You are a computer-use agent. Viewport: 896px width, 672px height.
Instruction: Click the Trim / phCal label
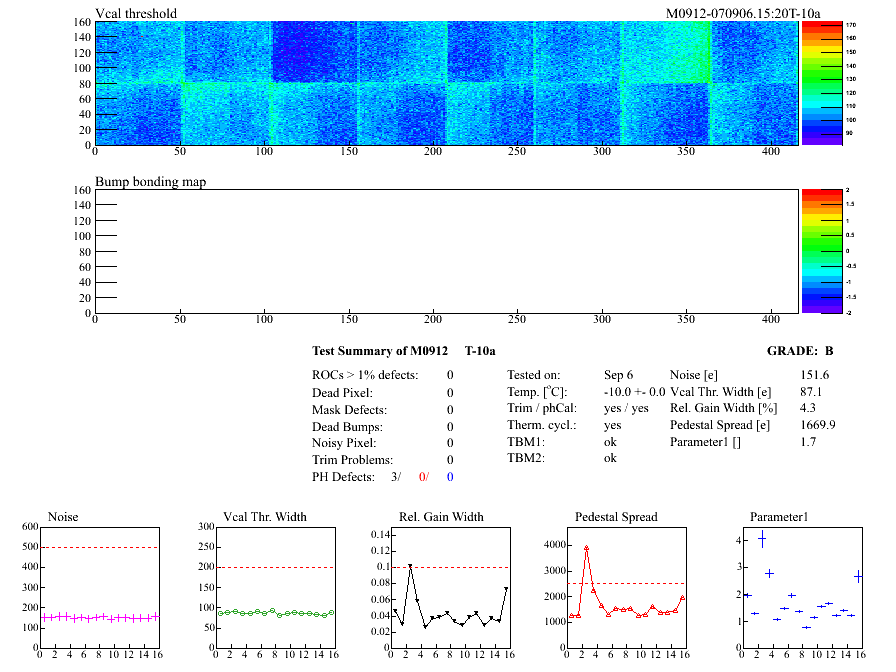tap(542, 408)
